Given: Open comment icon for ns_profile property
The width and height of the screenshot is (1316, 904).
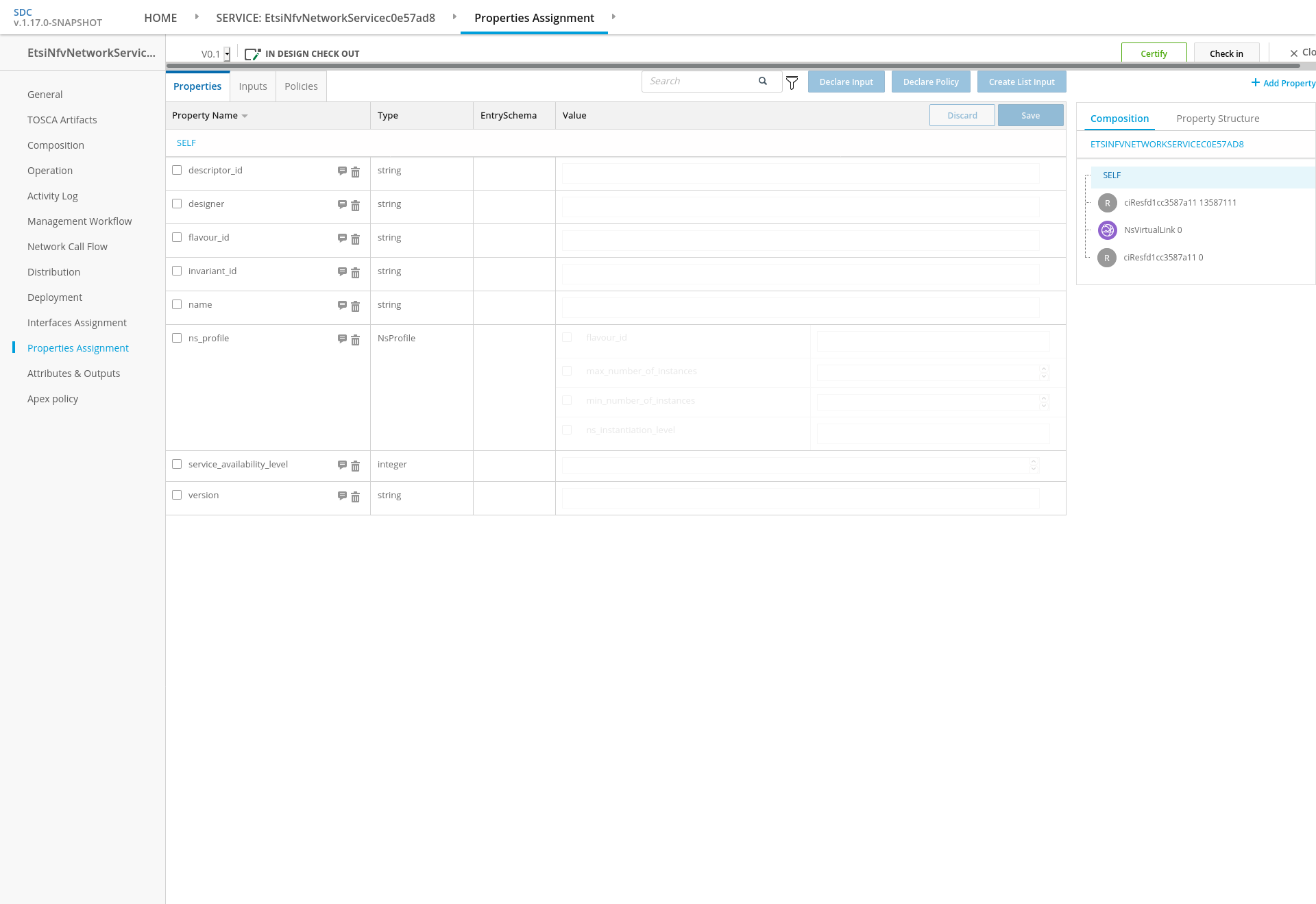Looking at the screenshot, I should (342, 339).
